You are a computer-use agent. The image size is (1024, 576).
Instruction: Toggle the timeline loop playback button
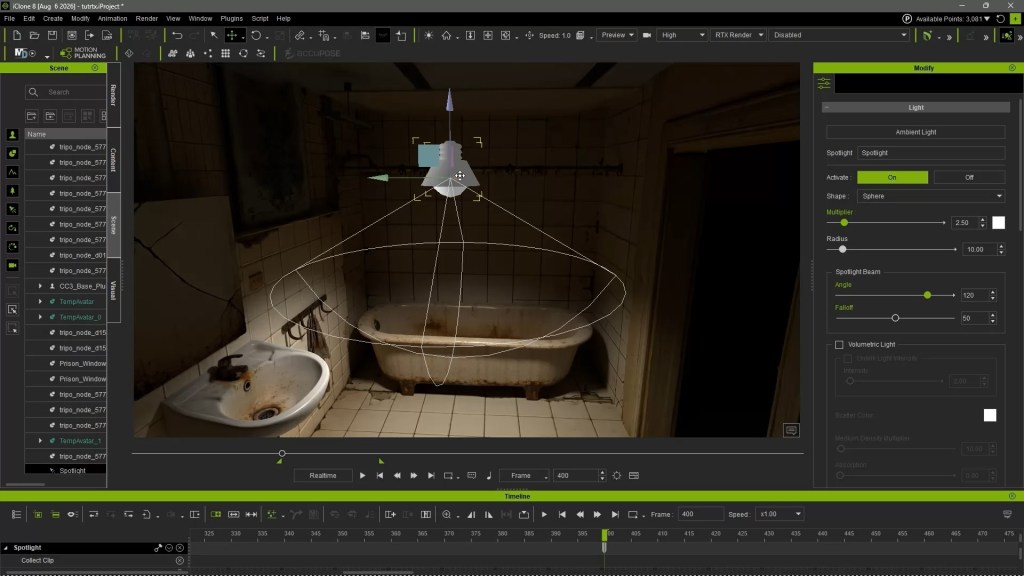[x=632, y=515]
